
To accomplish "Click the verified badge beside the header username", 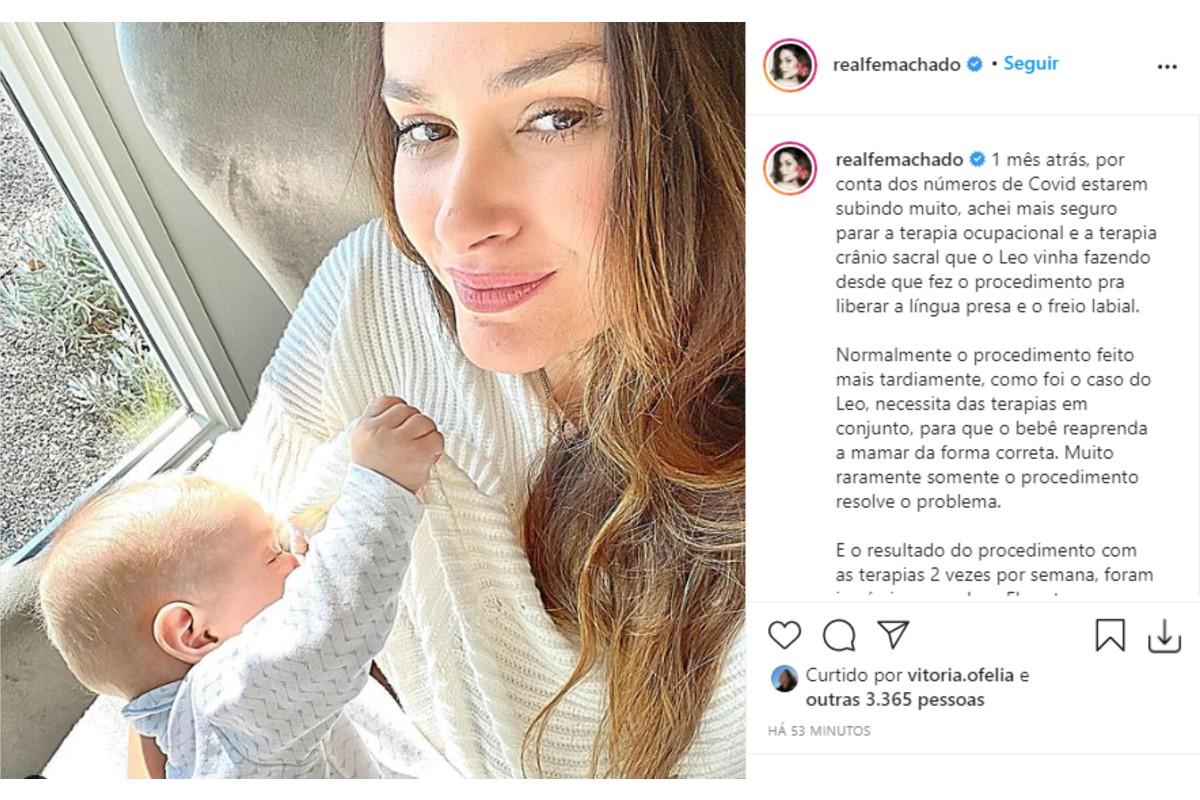I will point(975,65).
